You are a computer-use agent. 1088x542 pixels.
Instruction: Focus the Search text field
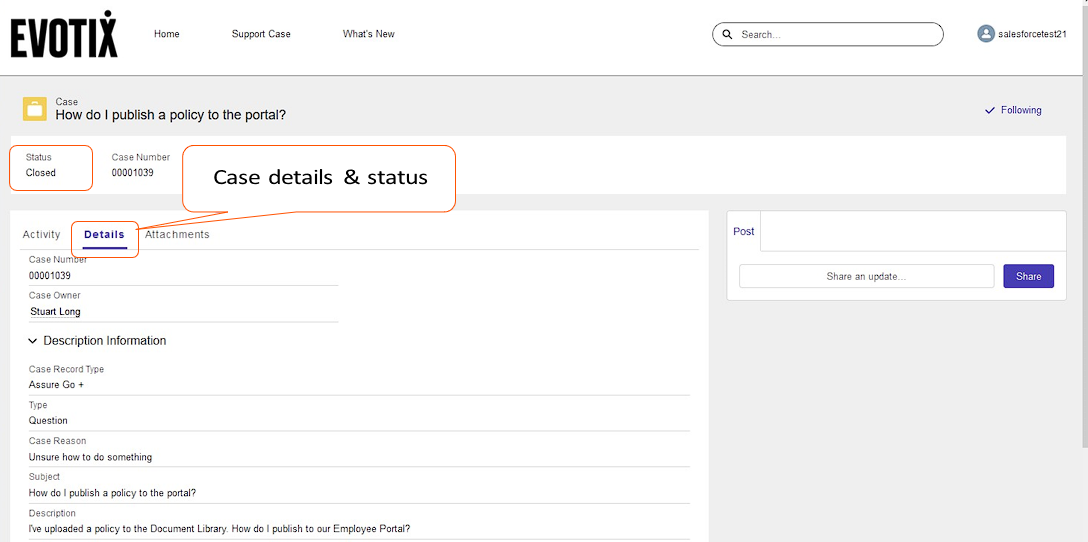pos(835,35)
